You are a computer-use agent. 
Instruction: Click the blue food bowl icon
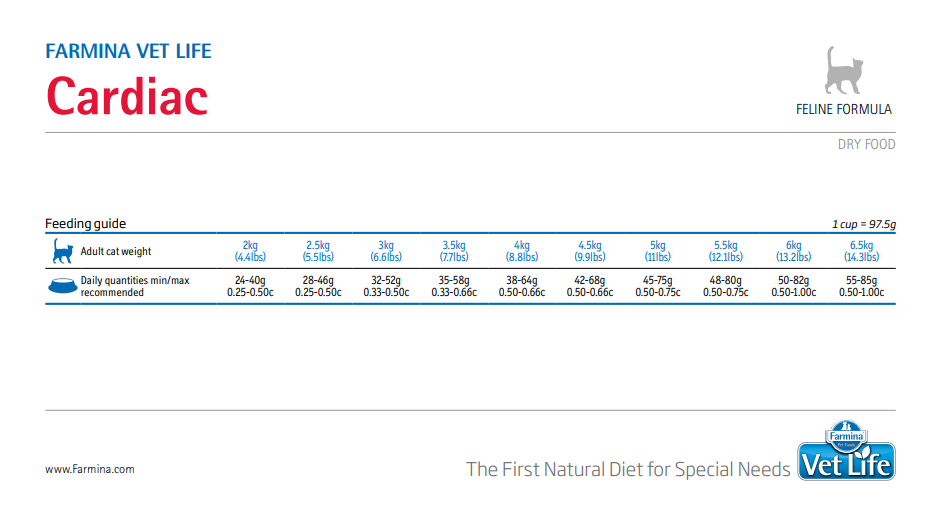click(63, 286)
